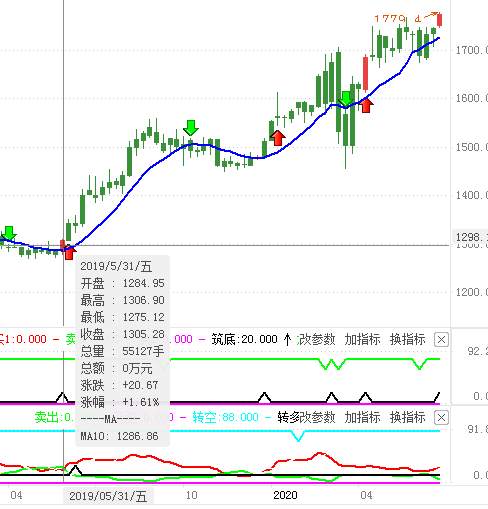
Task: Click the 1600 price axis label
Action: 471,98
